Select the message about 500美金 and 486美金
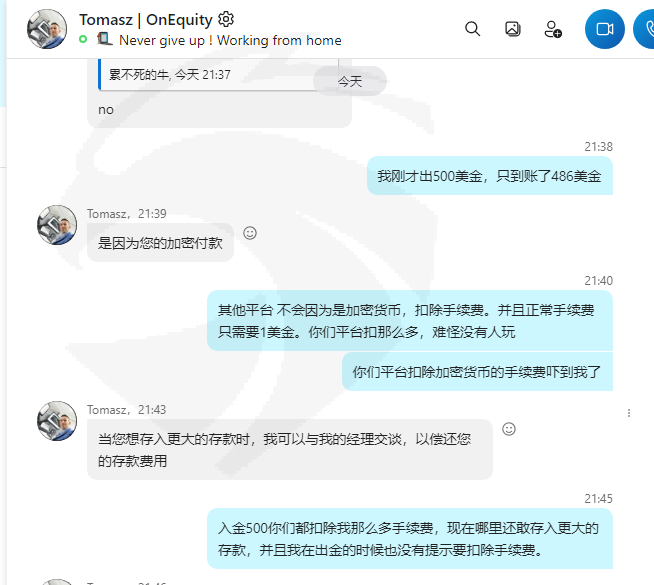Viewport: 654px width, 585px height. click(490, 176)
